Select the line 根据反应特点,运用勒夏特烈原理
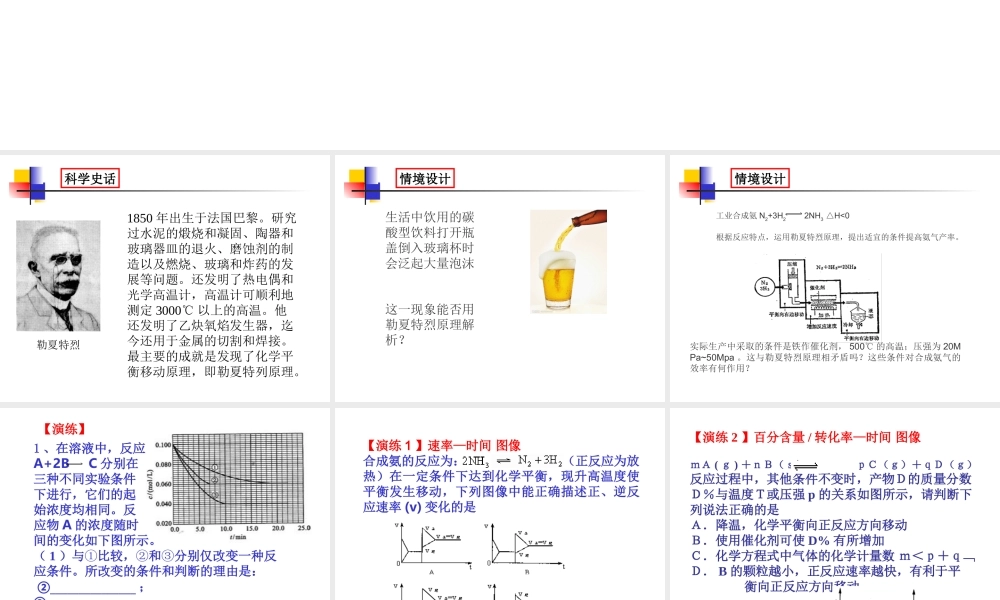 pyautogui.click(x=838, y=237)
